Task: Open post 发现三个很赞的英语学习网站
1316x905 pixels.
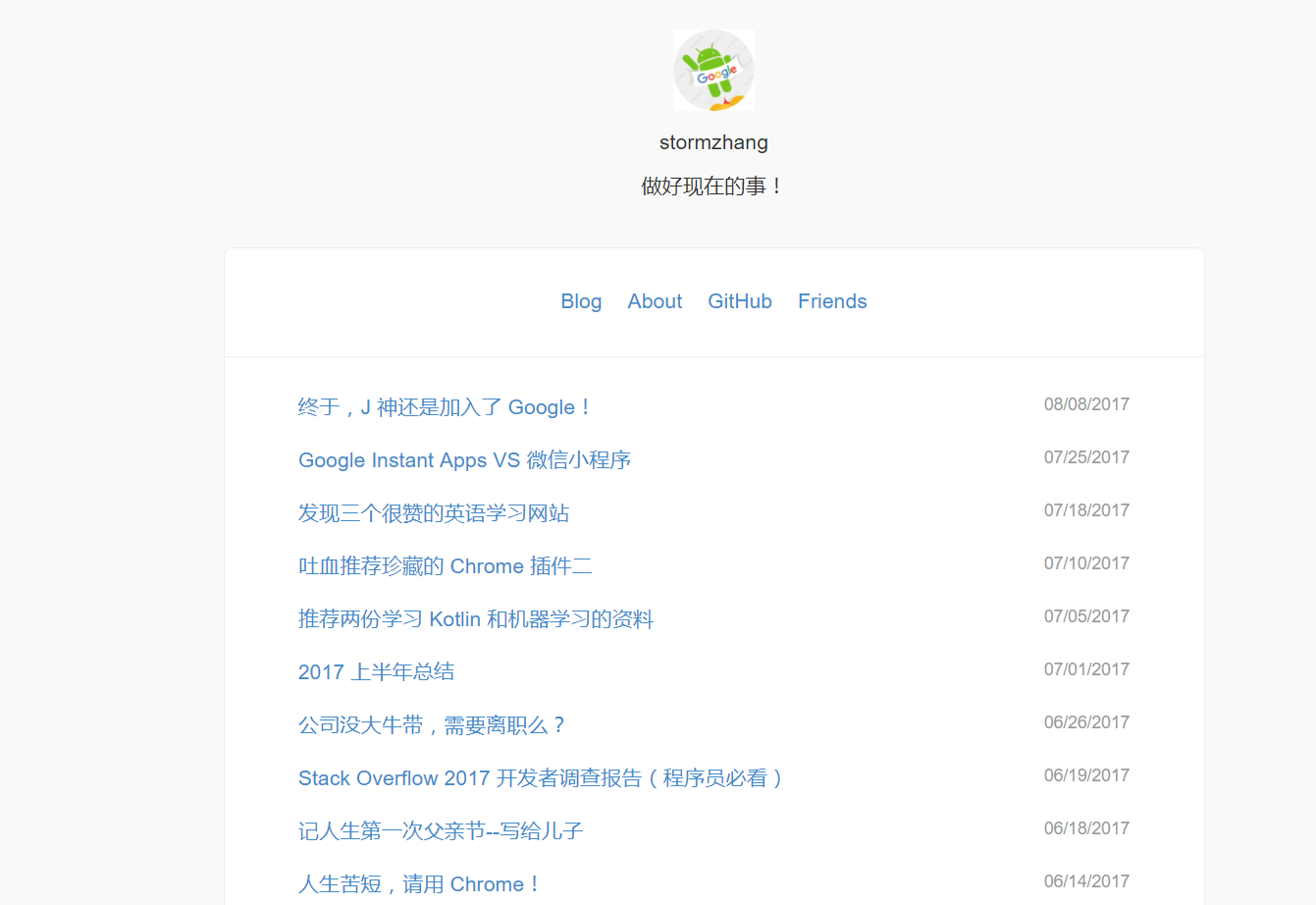Action: [434, 513]
